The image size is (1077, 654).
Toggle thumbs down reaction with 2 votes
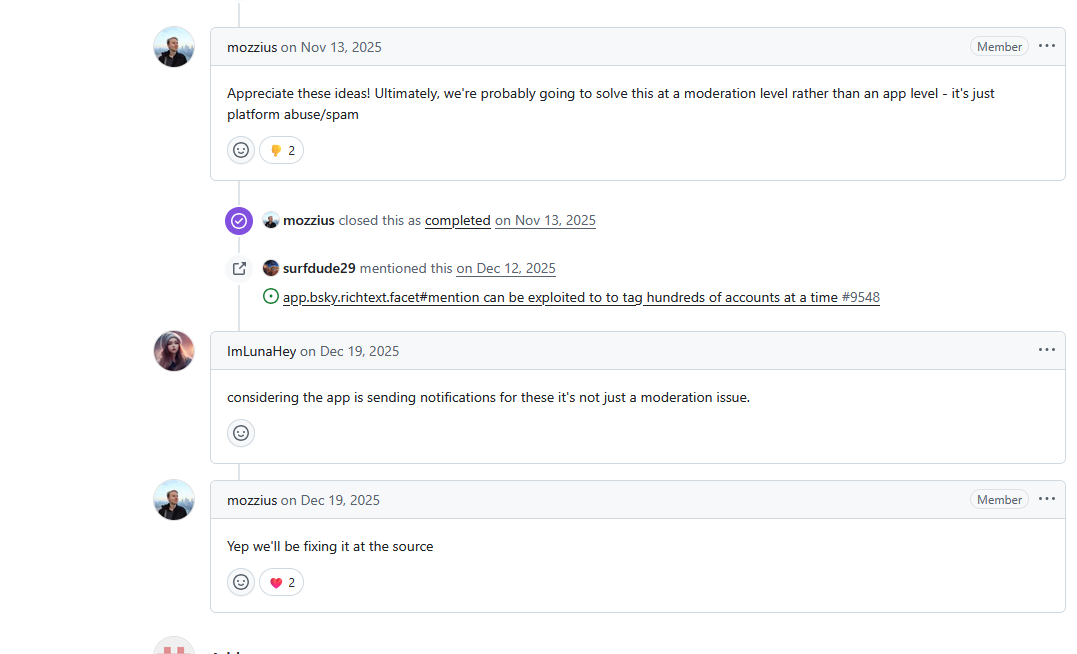pyautogui.click(x=281, y=150)
